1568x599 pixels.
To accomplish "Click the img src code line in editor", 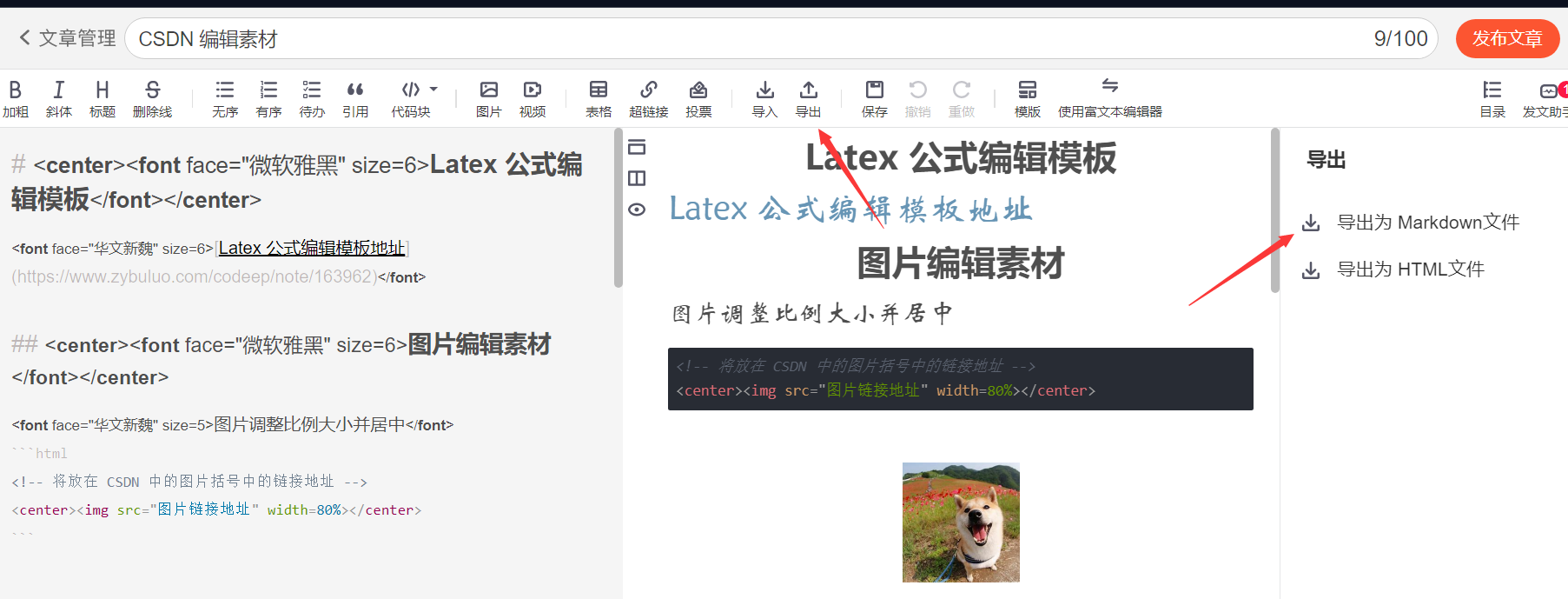I will point(216,510).
